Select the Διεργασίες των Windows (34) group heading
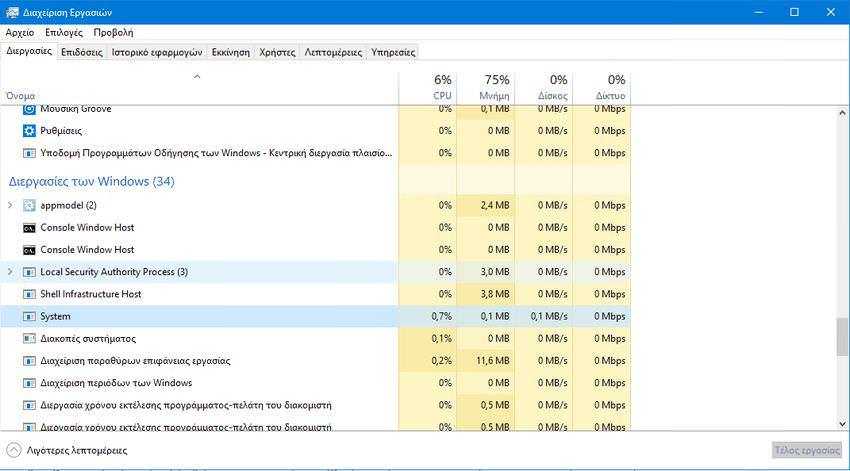The height and width of the screenshot is (471, 850). point(91,182)
